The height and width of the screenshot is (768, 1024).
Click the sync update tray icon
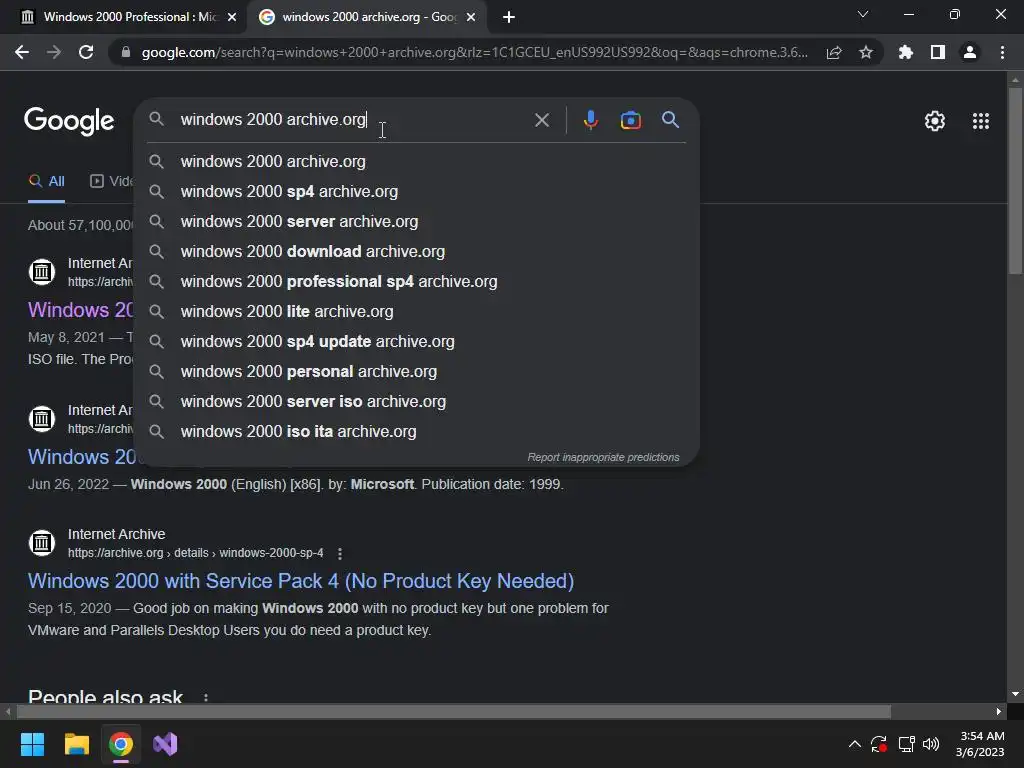[x=879, y=744]
